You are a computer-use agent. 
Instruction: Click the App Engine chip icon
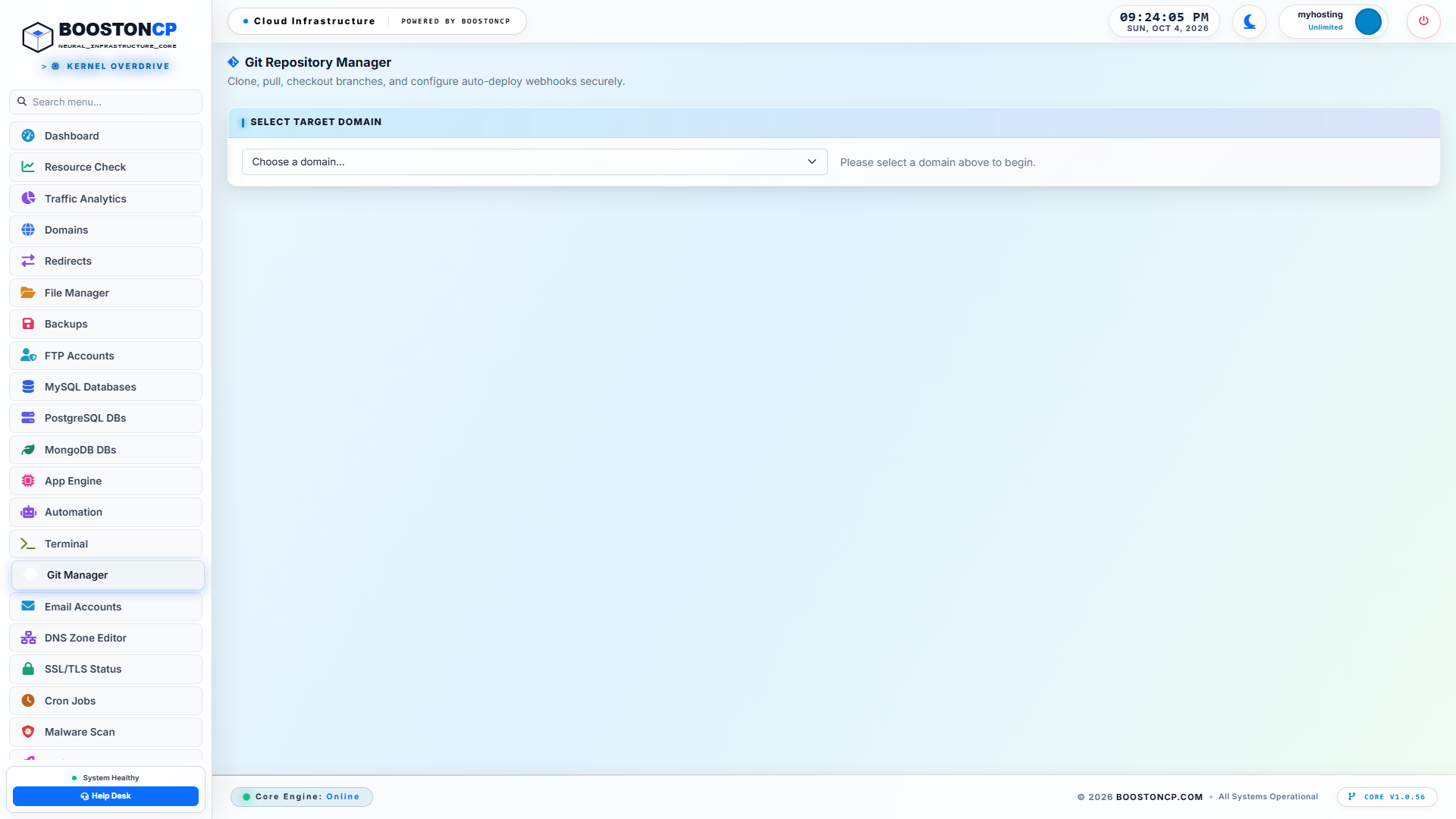pos(28,481)
